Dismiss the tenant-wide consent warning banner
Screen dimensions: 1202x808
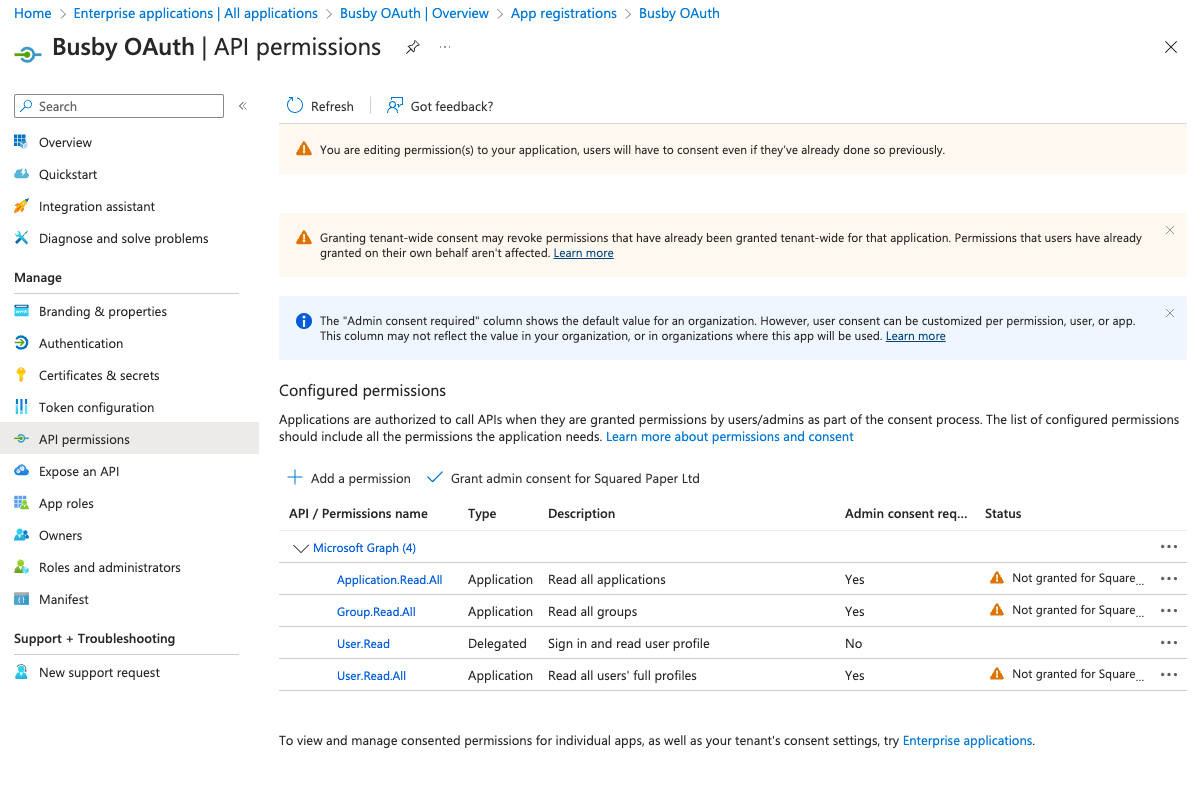[x=1169, y=230]
